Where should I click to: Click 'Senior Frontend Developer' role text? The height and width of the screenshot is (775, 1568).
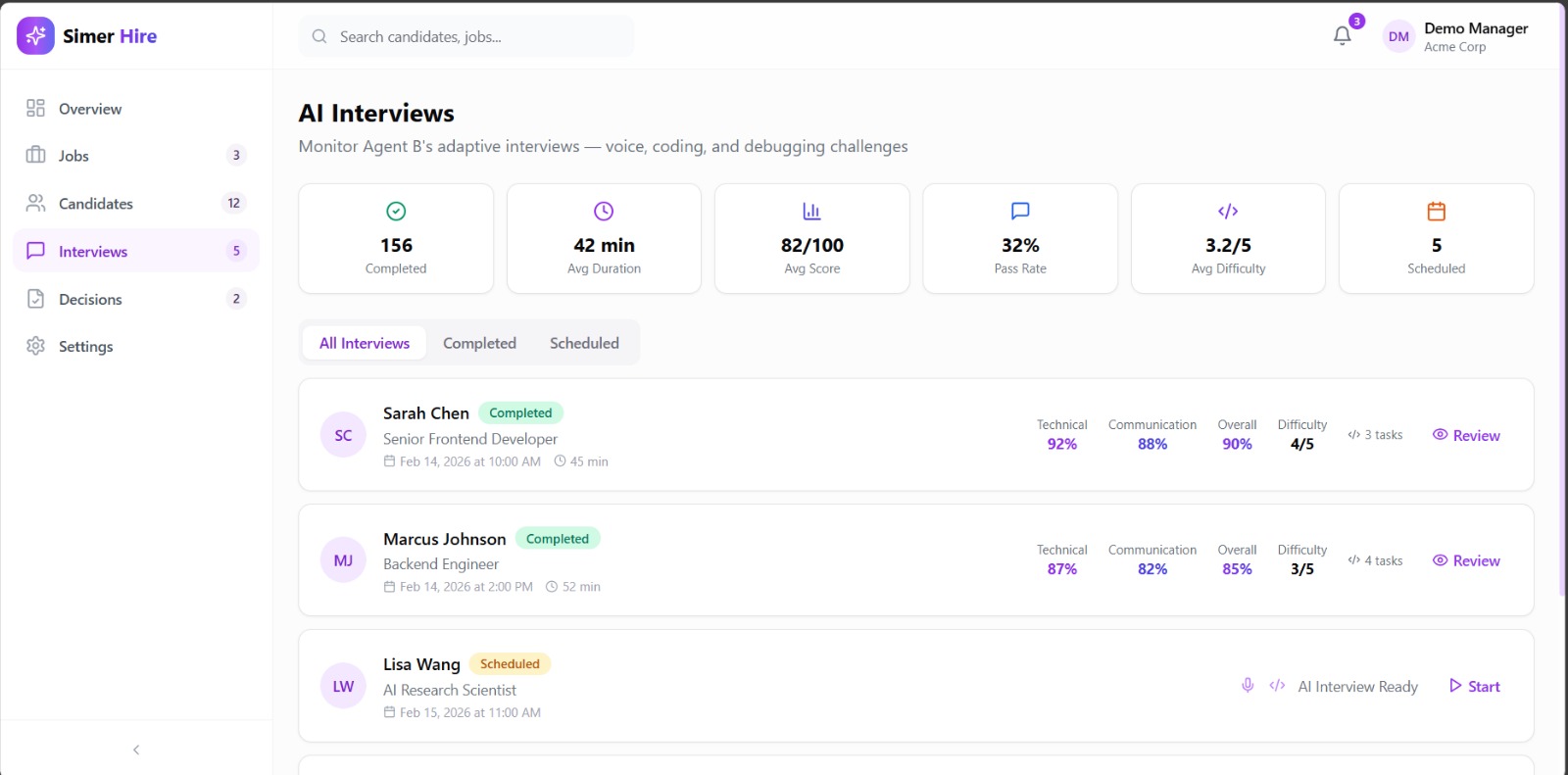pyautogui.click(x=470, y=439)
